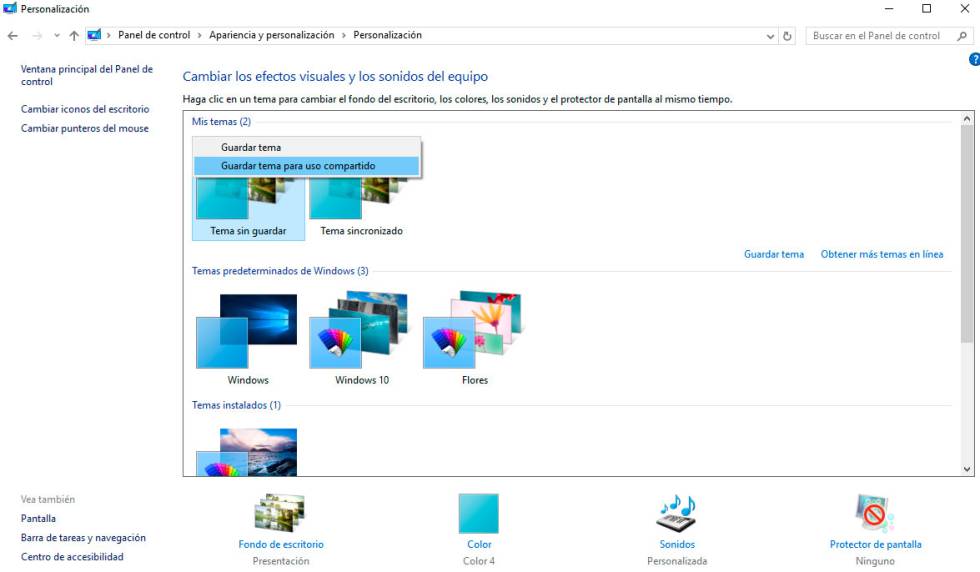Click the Personalización breadcrumb

[x=388, y=35]
